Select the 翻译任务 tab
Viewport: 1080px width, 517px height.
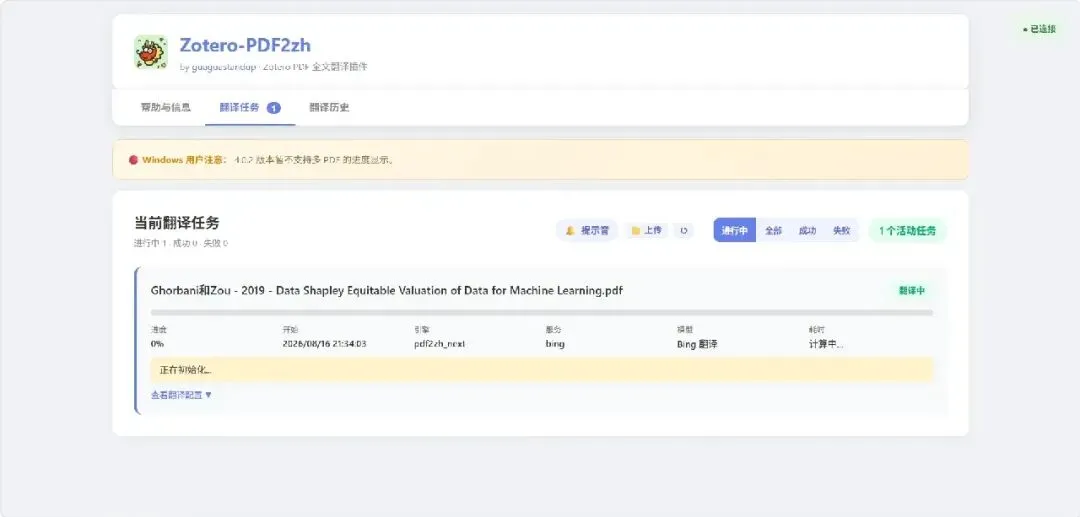coord(250,107)
